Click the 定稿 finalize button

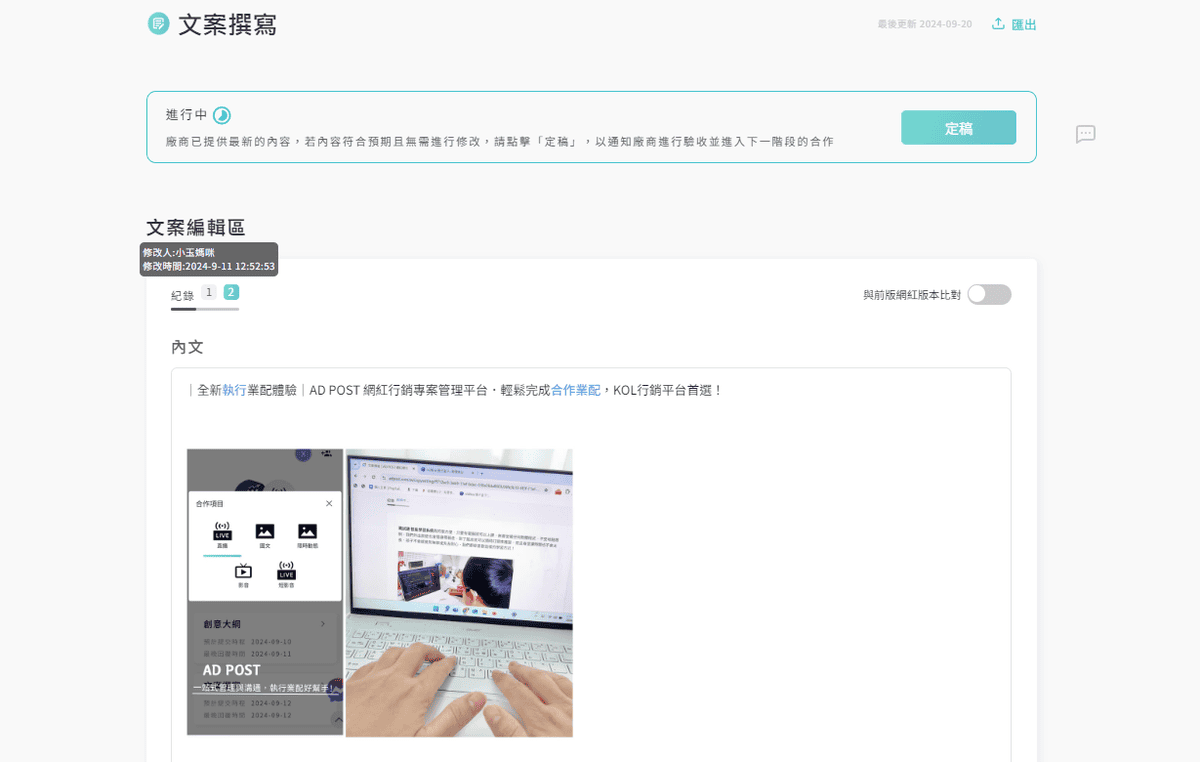click(958, 128)
